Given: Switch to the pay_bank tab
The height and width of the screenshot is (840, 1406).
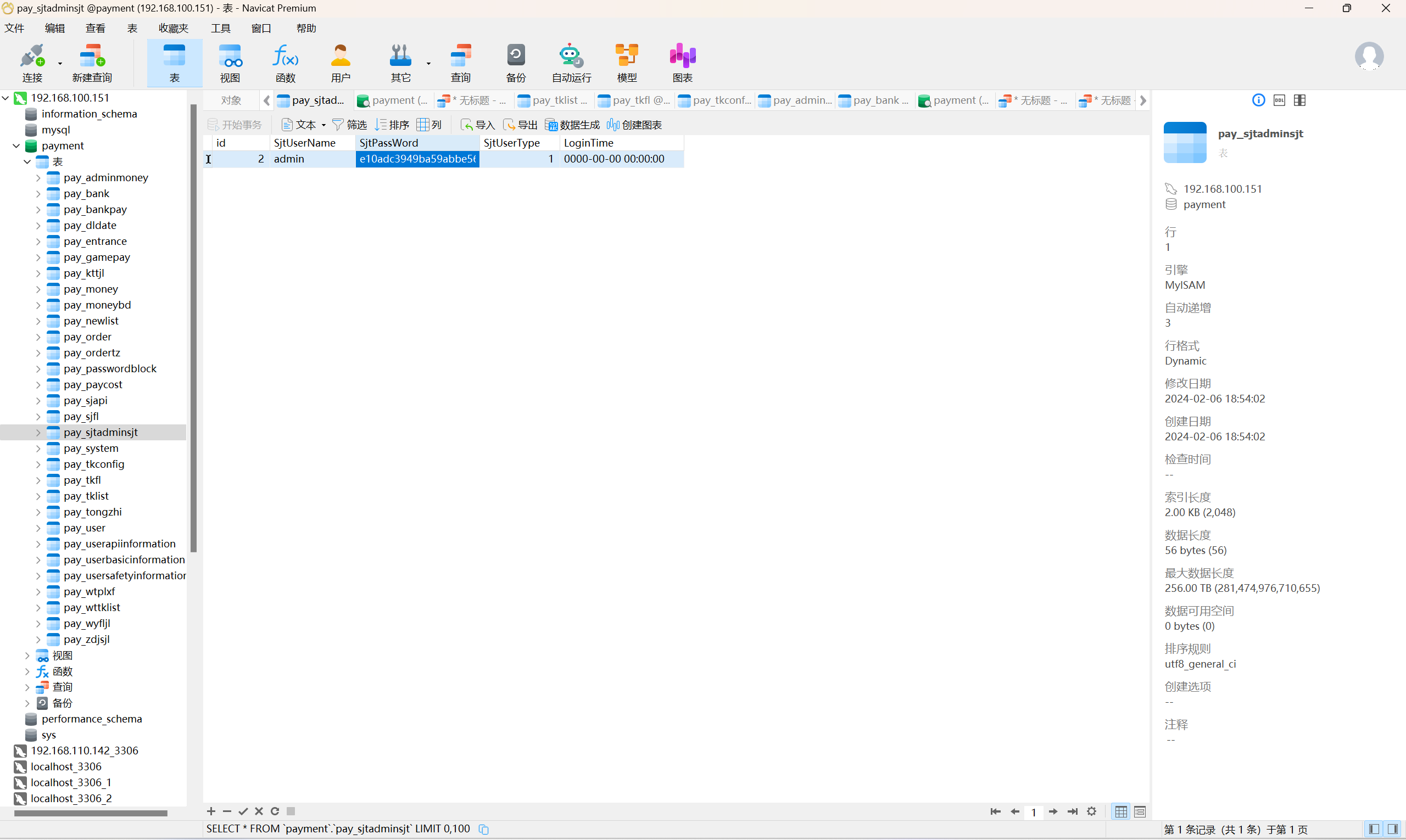Looking at the screenshot, I should pos(874,100).
